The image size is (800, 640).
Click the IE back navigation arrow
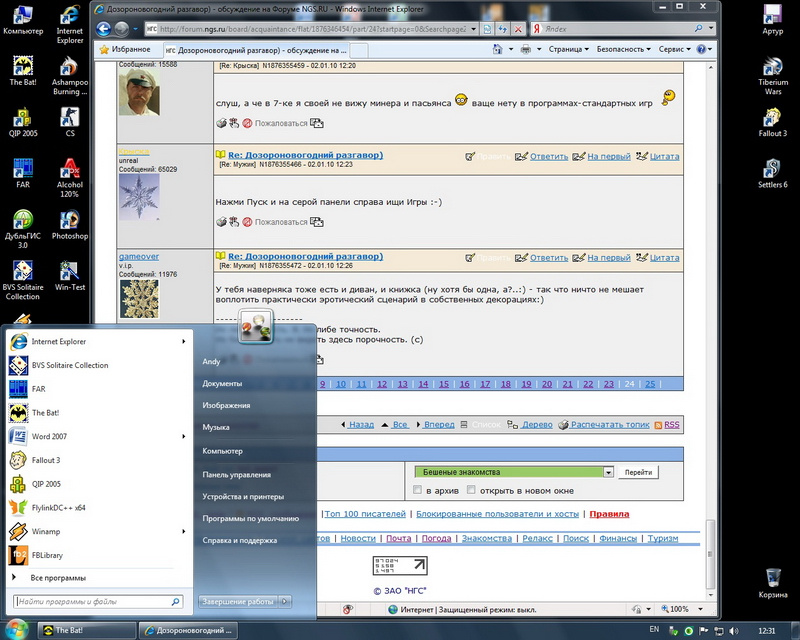(104, 29)
